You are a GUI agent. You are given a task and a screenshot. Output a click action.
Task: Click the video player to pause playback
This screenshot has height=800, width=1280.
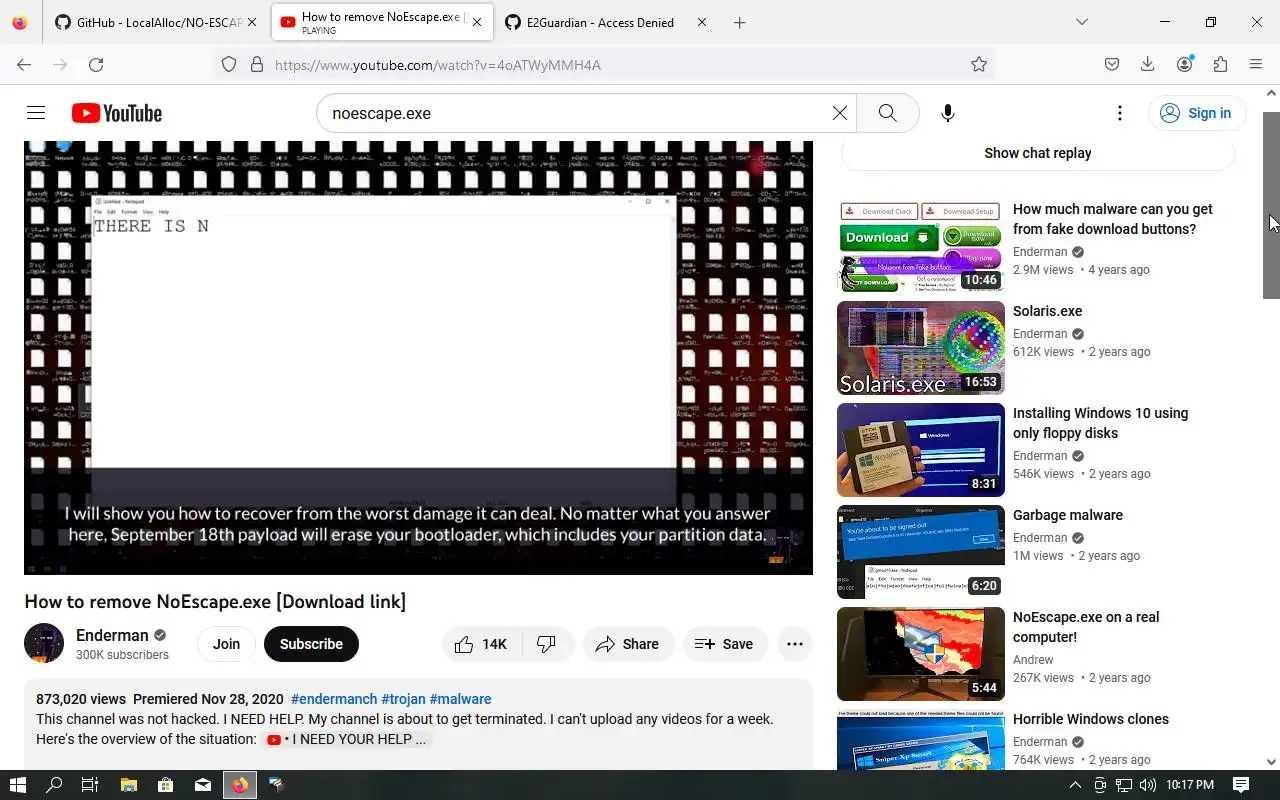point(418,357)
